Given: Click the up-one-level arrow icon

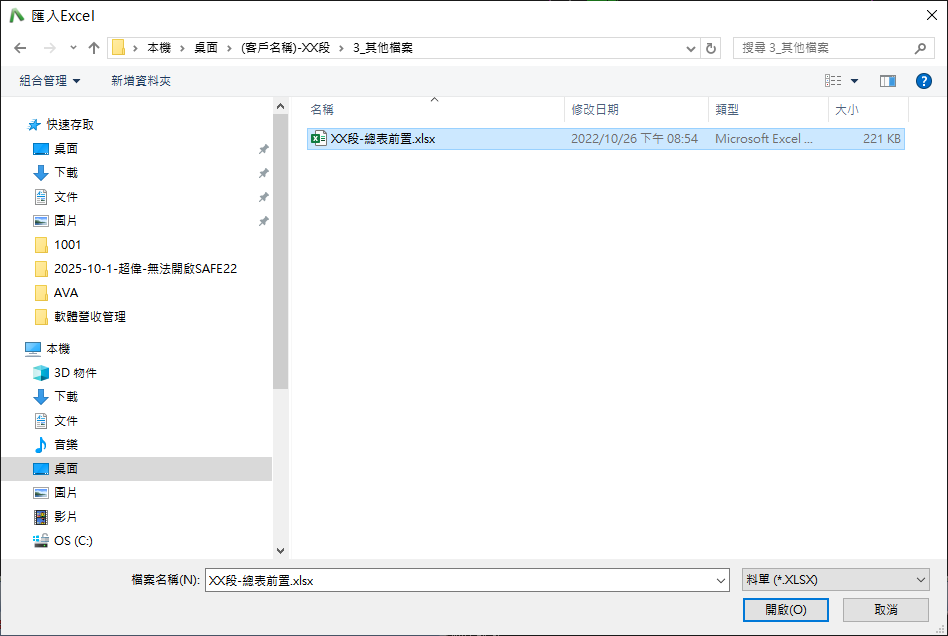Looking at the screenshot, I should coord(94,48).
